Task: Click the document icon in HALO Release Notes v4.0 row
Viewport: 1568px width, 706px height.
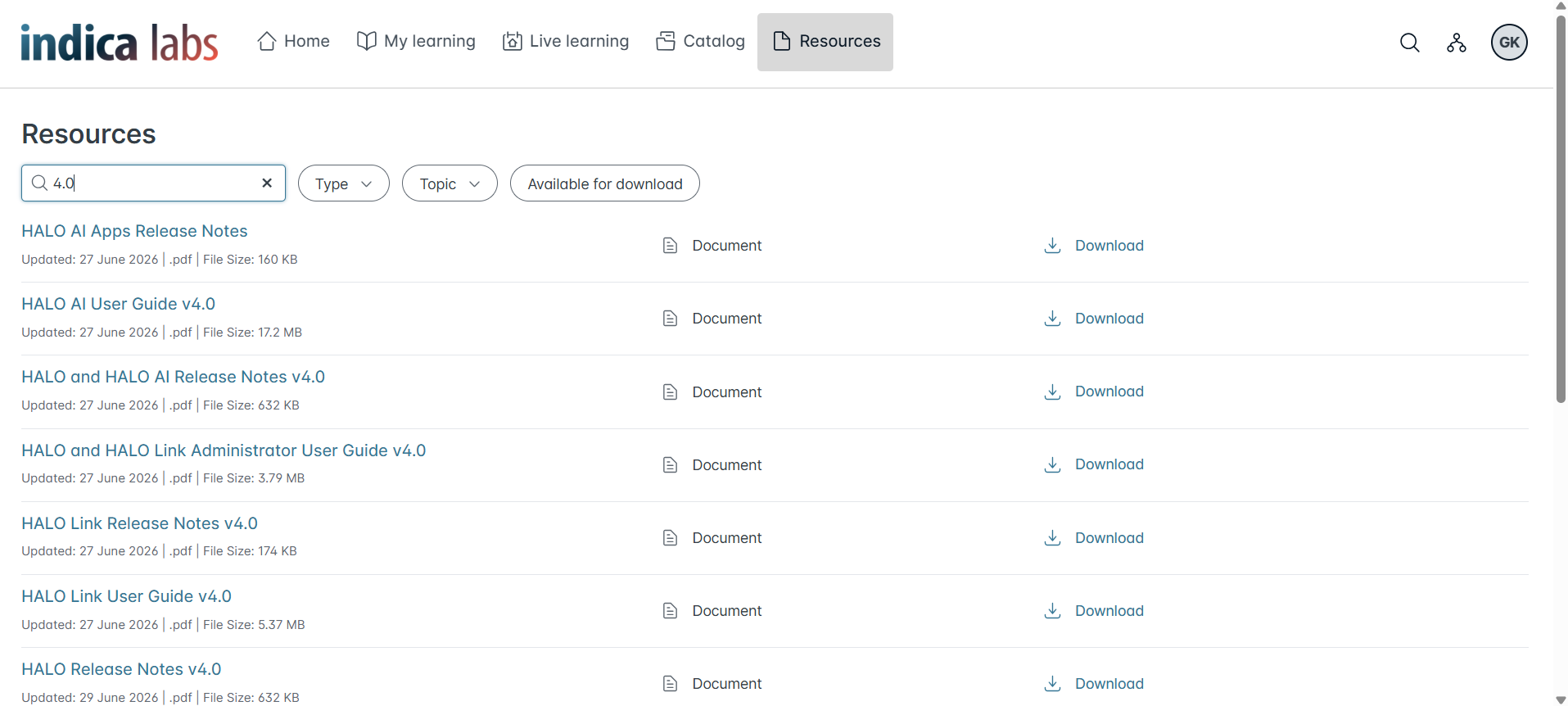Action: 670,684
